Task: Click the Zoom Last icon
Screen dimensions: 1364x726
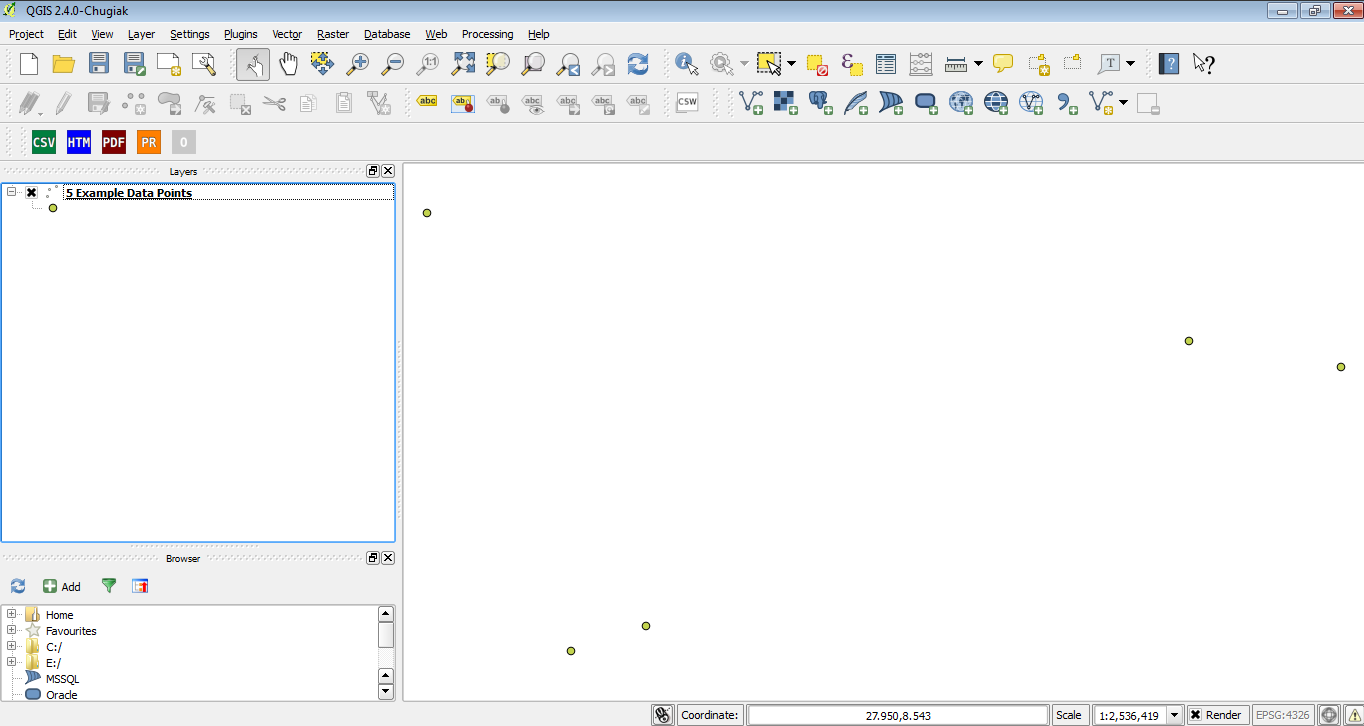Action: pyautogui.click(x=568, y=64)
